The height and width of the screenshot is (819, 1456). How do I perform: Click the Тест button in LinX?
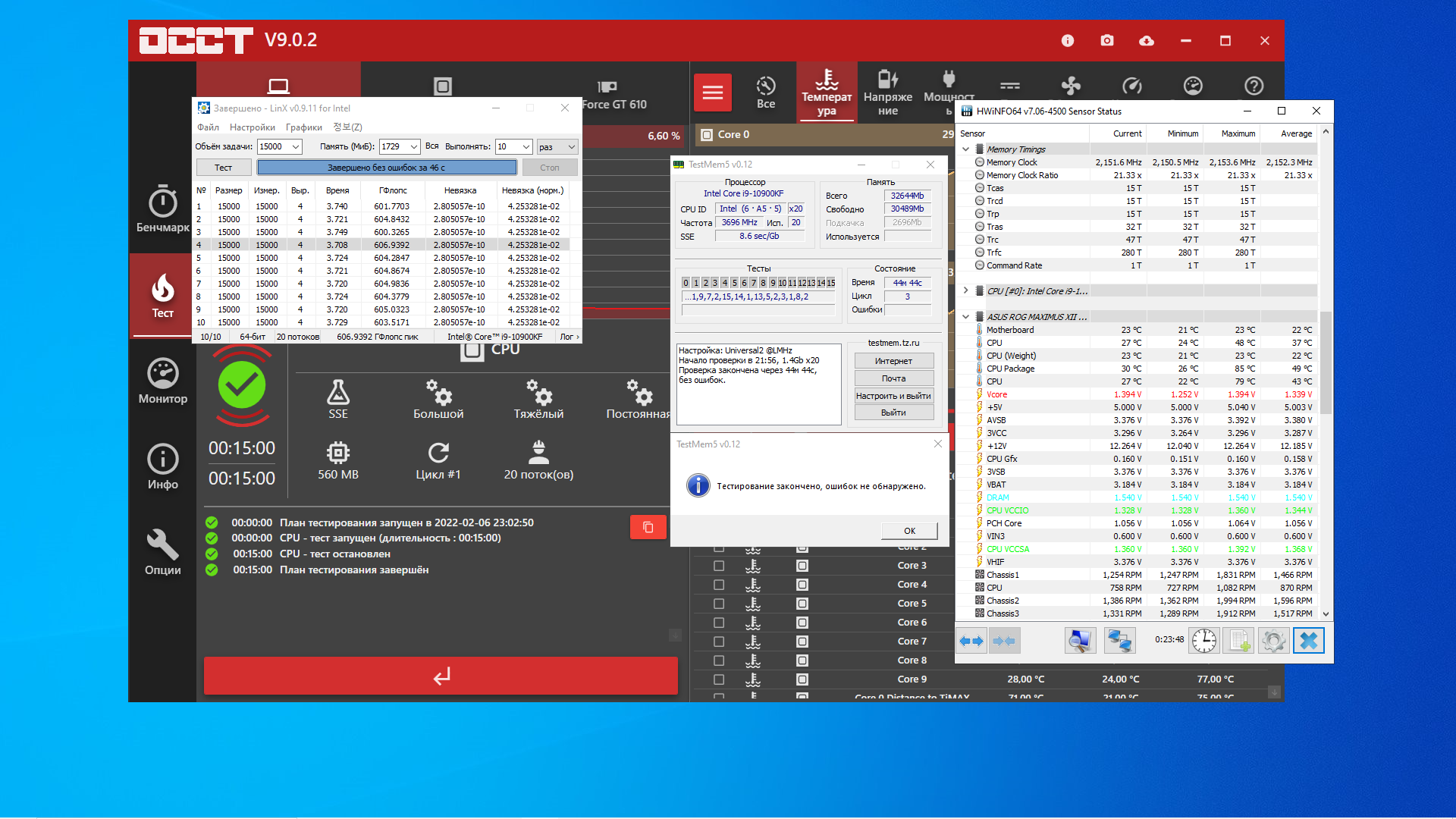pos(223,168)
